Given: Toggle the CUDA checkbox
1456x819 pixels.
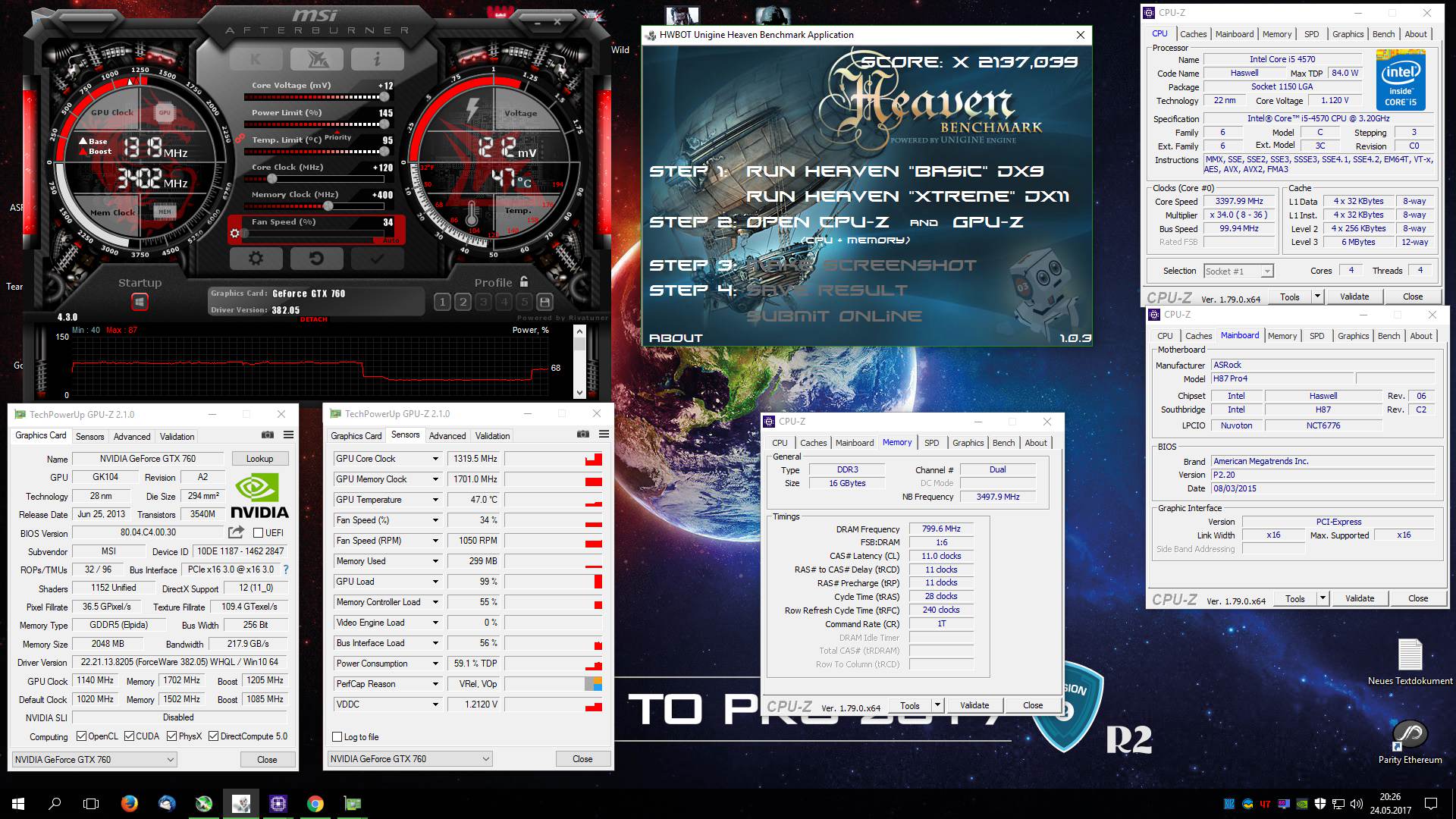Looking at the screenshot, I should (x=130, y=736).
